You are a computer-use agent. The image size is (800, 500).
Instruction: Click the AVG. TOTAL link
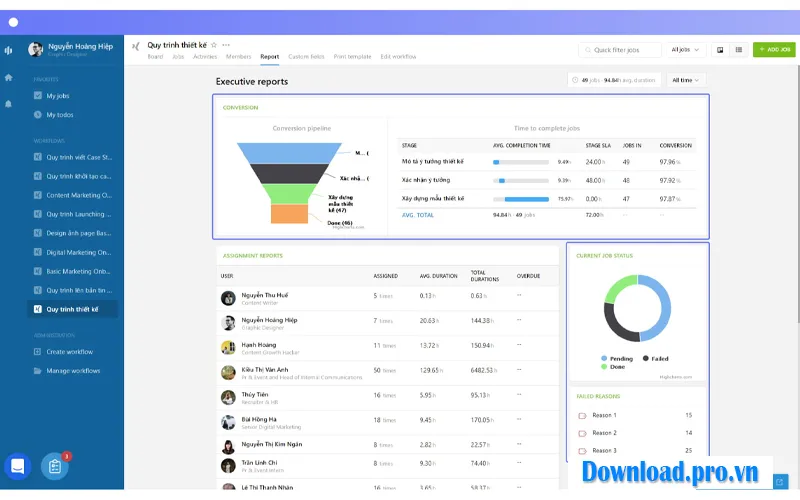pyautogui.click(x=418, y=215)
